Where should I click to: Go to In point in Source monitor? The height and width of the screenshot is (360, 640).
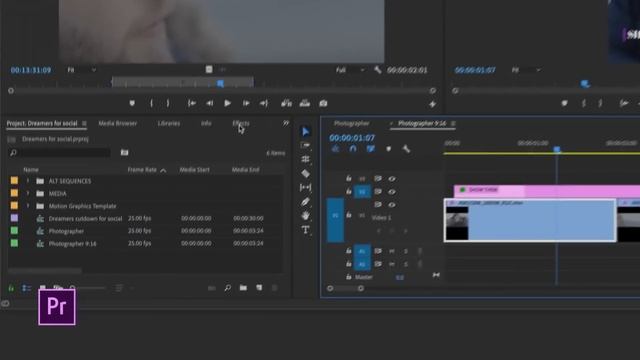coord(191,104)
